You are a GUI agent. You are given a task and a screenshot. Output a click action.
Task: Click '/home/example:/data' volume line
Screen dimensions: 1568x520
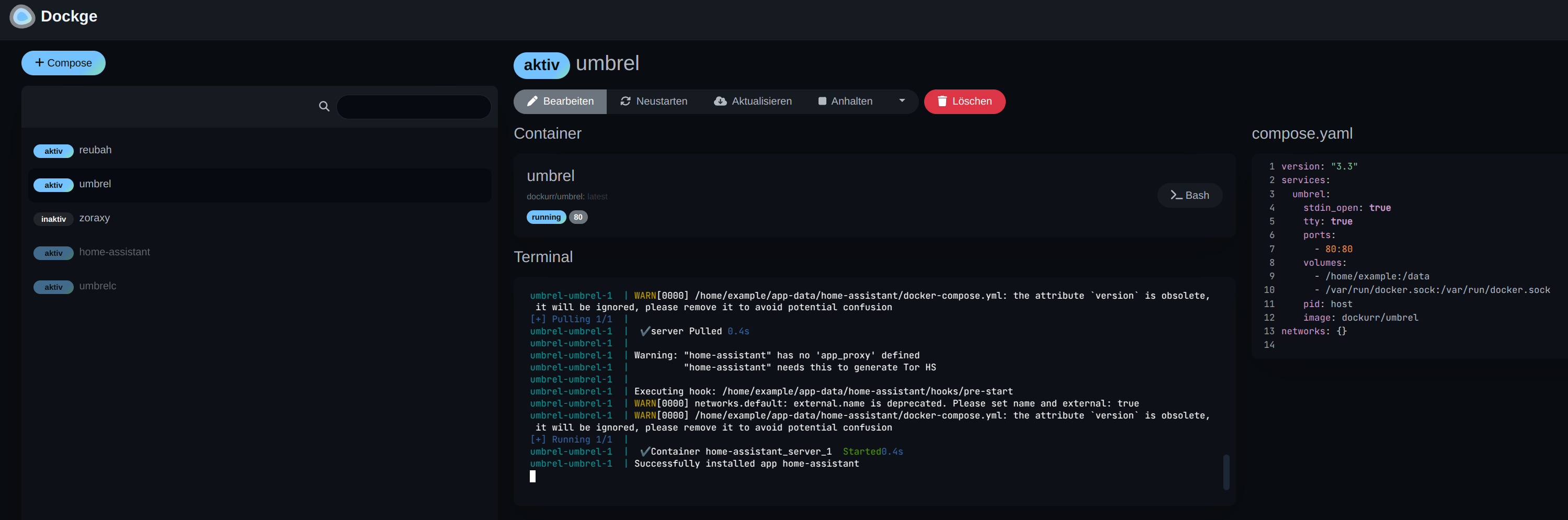[x=1377, y=276]
